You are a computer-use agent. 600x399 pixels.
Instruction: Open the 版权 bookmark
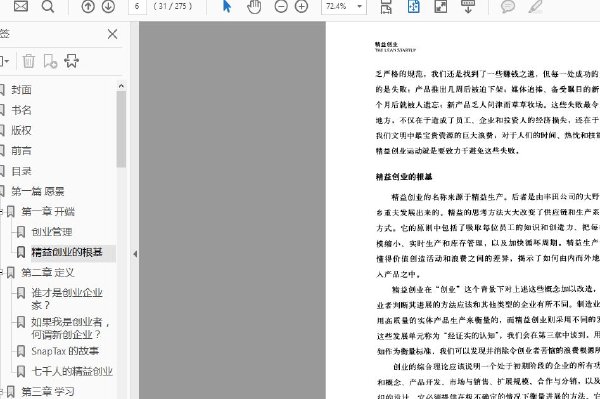(x=21, y=130)
